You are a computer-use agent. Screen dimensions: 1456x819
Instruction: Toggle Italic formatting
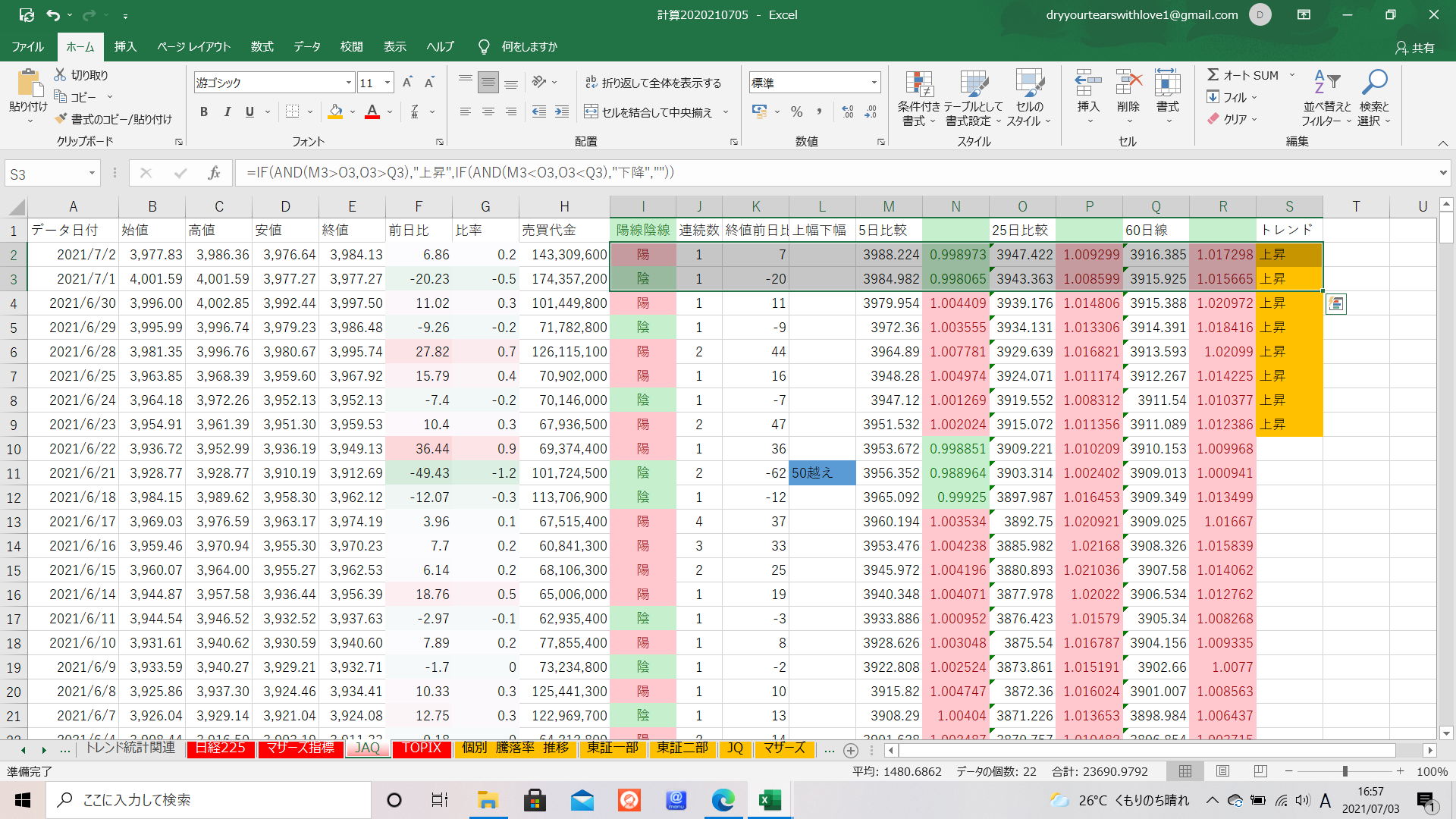227,112
